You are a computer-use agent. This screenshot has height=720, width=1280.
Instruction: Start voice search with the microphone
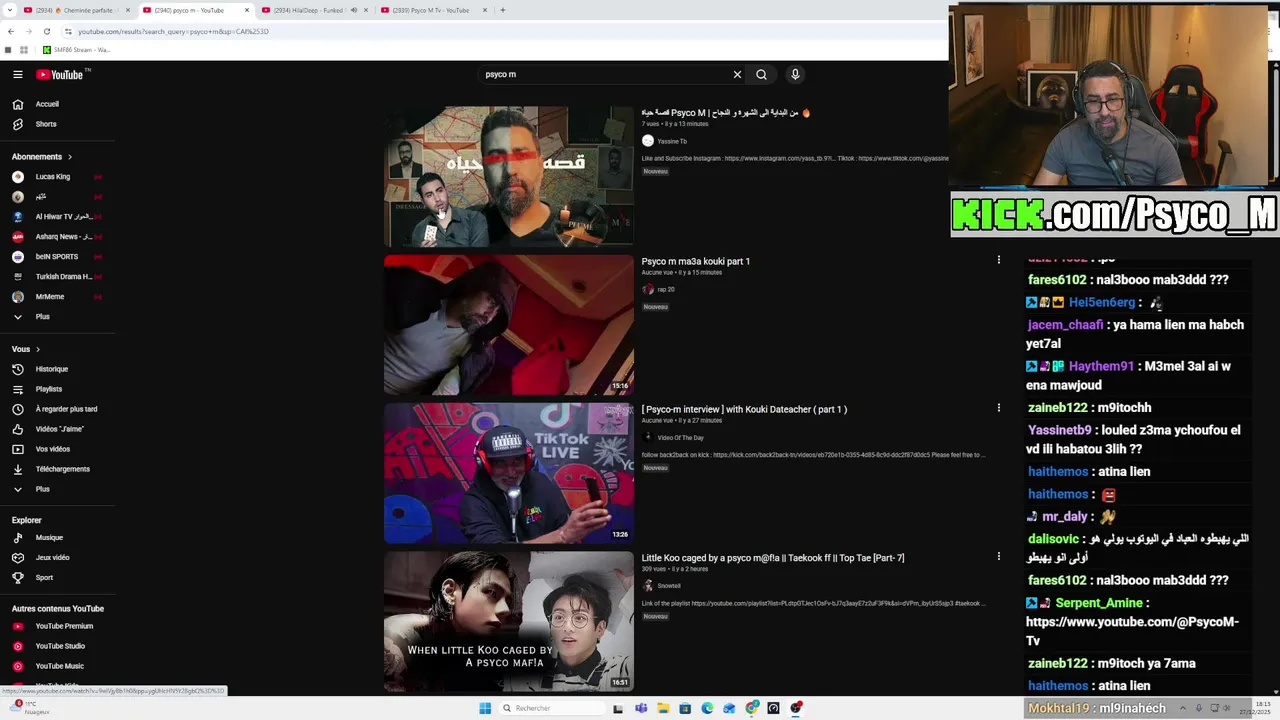click(795, 74)
